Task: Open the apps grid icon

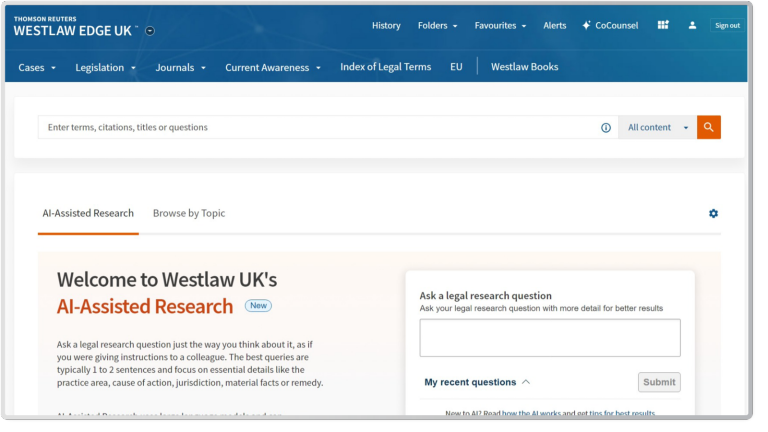Action: [663, 25]
